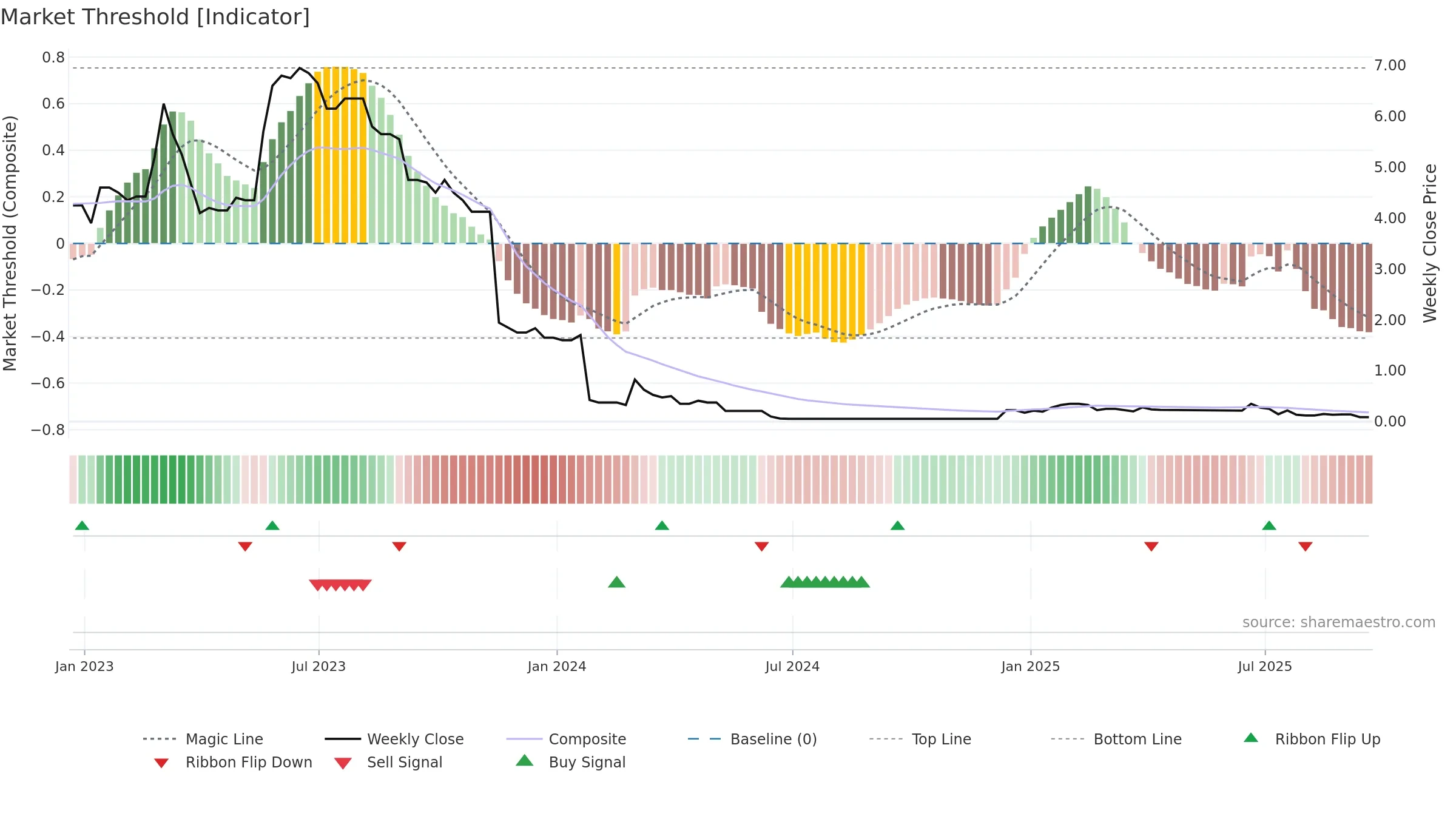Click the red Ribbon Flip Down marker in June 2024
The width and height of the screenshot is (1456, 819).
(x=762, y=547)
